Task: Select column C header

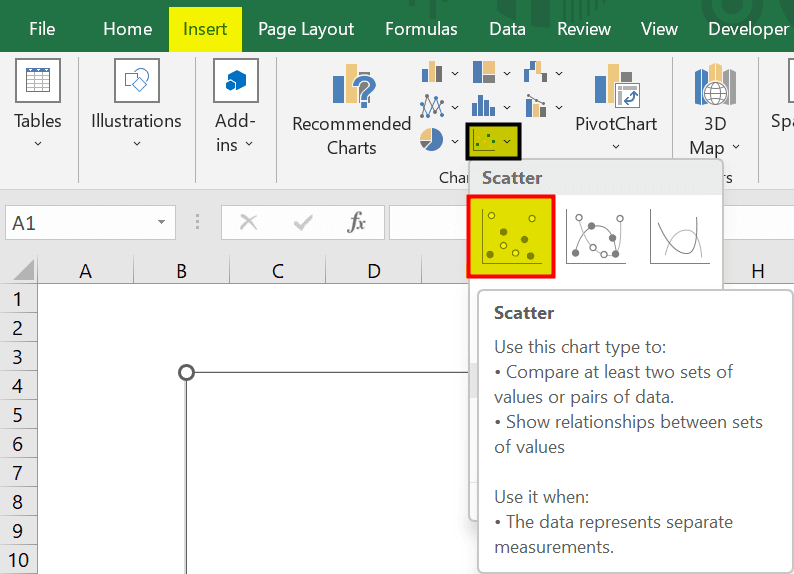Action: [x=277, y=271]
